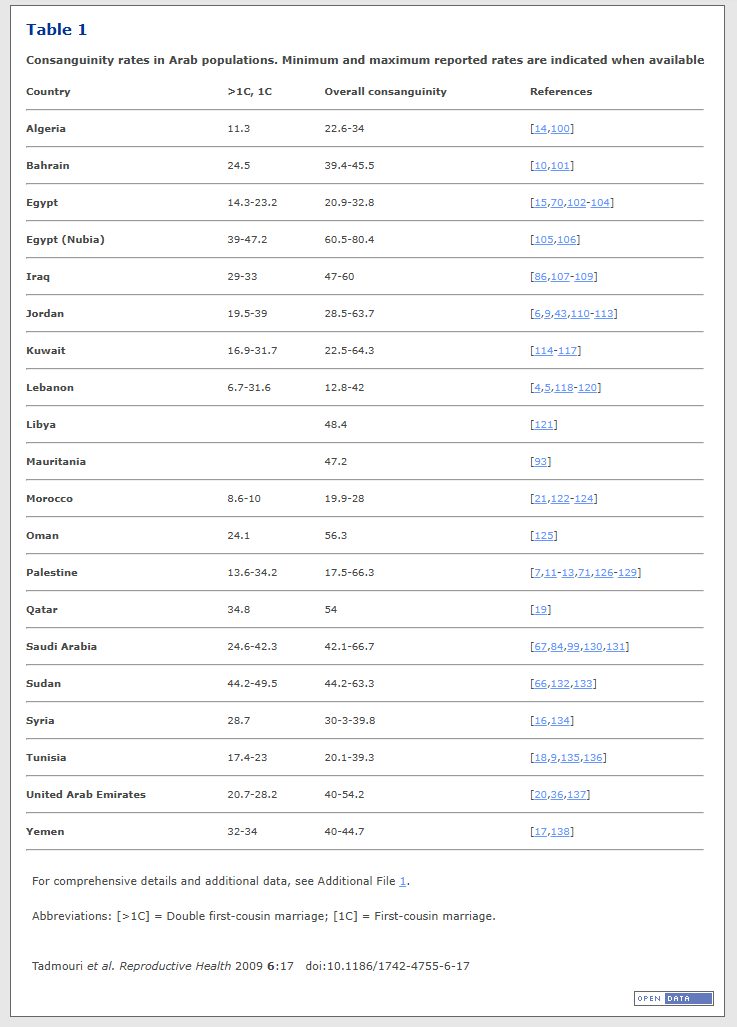Screen dimensions: 737x1027
Task: Click reference 101 in Bahrain row
Action: click(560, 166)
